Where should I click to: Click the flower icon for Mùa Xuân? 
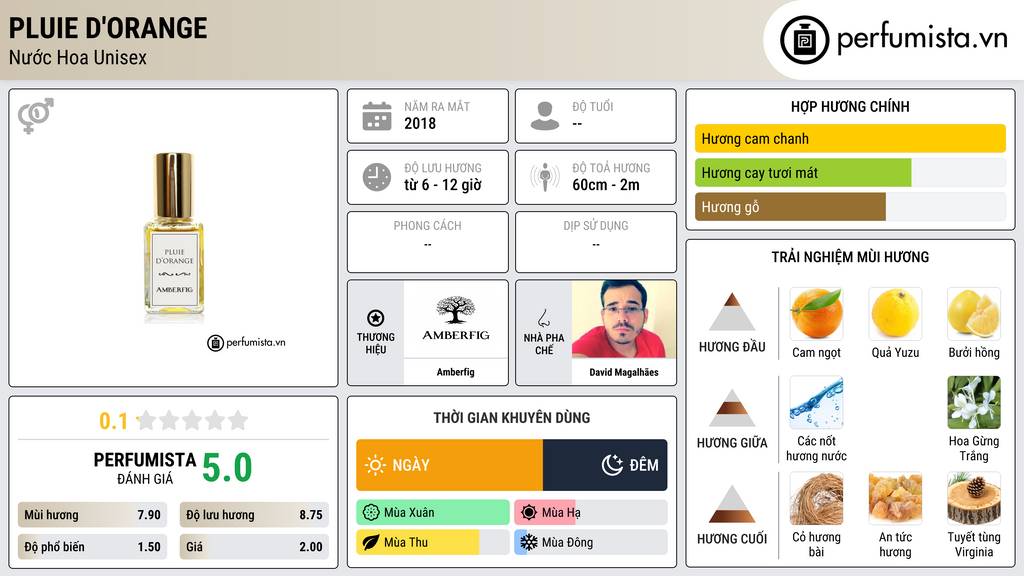[x=371, y=513]
